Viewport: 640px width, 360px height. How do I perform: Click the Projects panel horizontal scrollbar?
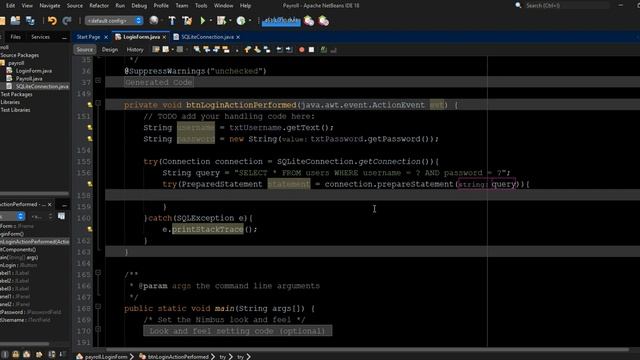(x=35, y=193)
